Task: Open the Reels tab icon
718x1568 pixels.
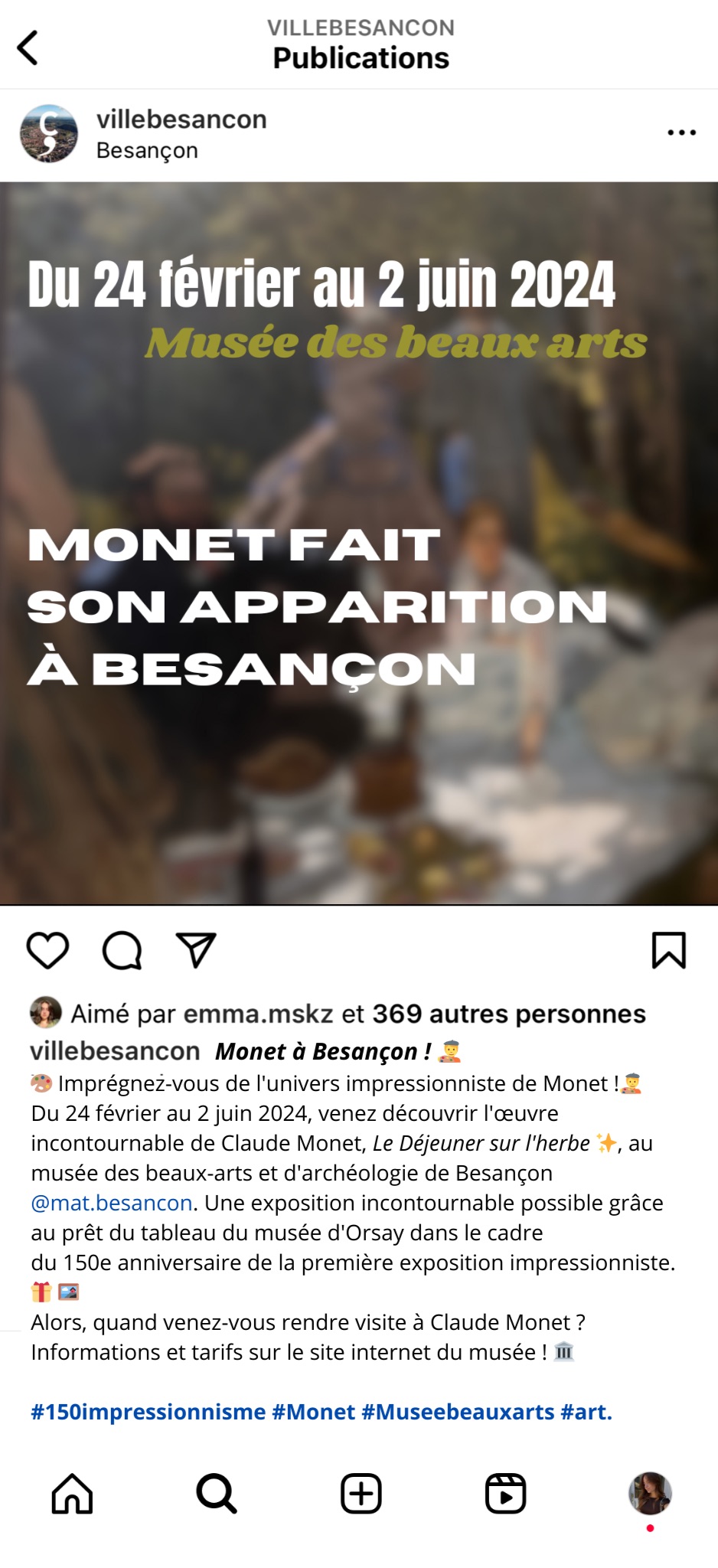Action: 506,1493
